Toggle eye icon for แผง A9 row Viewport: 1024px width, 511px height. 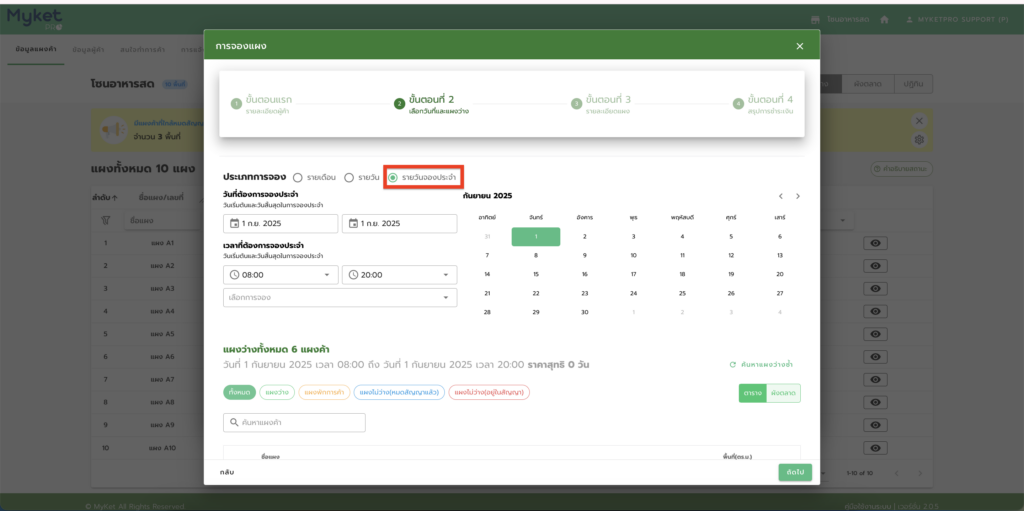tap(875, 425)
